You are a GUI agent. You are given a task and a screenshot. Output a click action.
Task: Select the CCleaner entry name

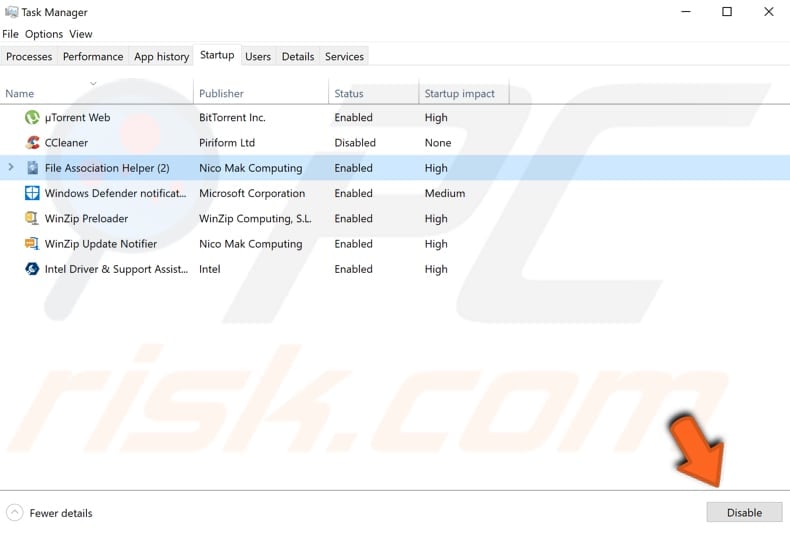click(66, 143)
